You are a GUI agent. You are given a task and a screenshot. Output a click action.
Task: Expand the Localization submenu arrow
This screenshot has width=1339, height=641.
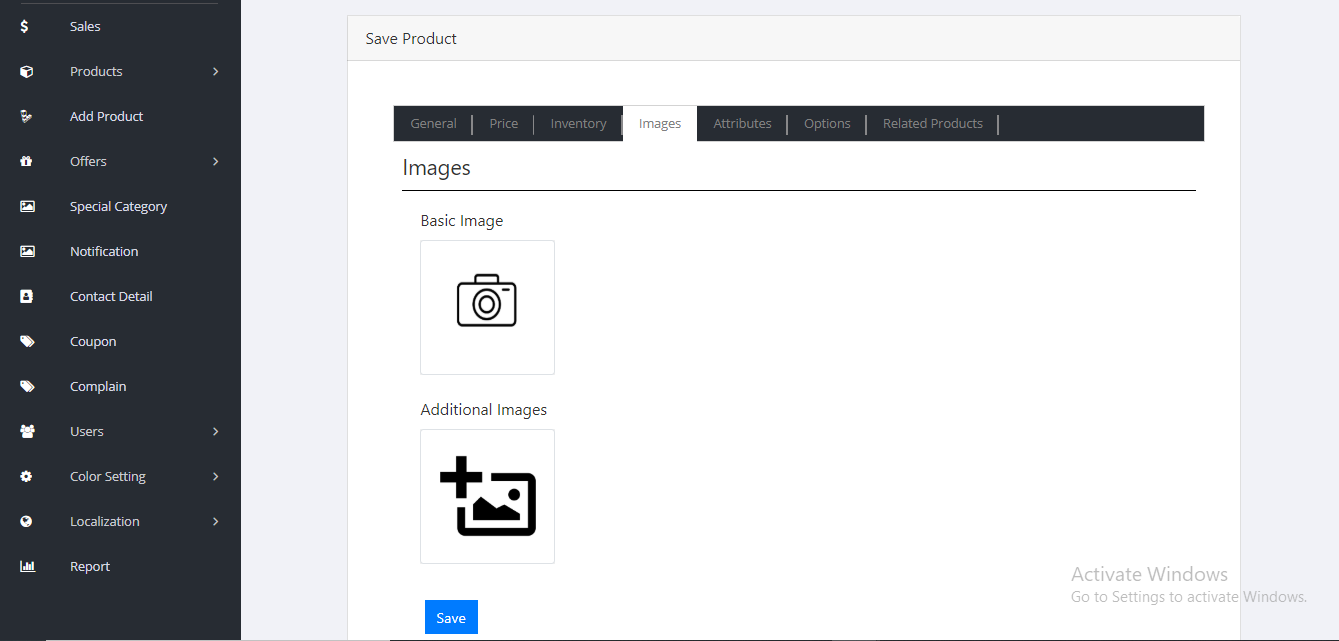click(216, 522)
